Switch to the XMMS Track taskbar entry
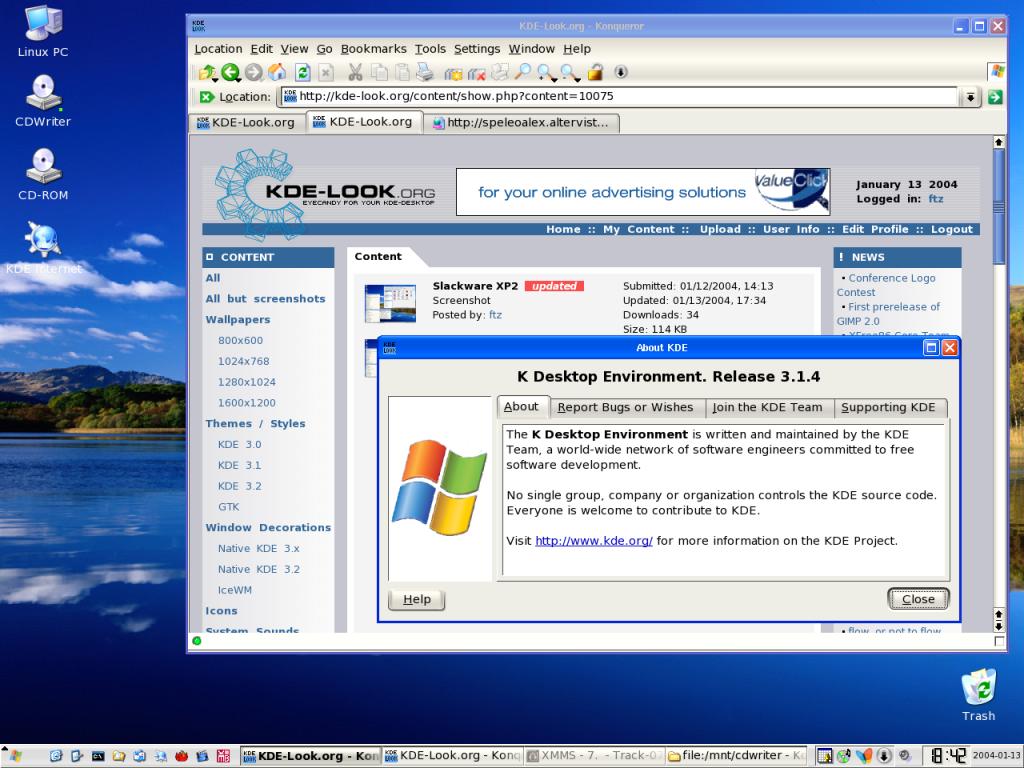 (x=594, y=756)
